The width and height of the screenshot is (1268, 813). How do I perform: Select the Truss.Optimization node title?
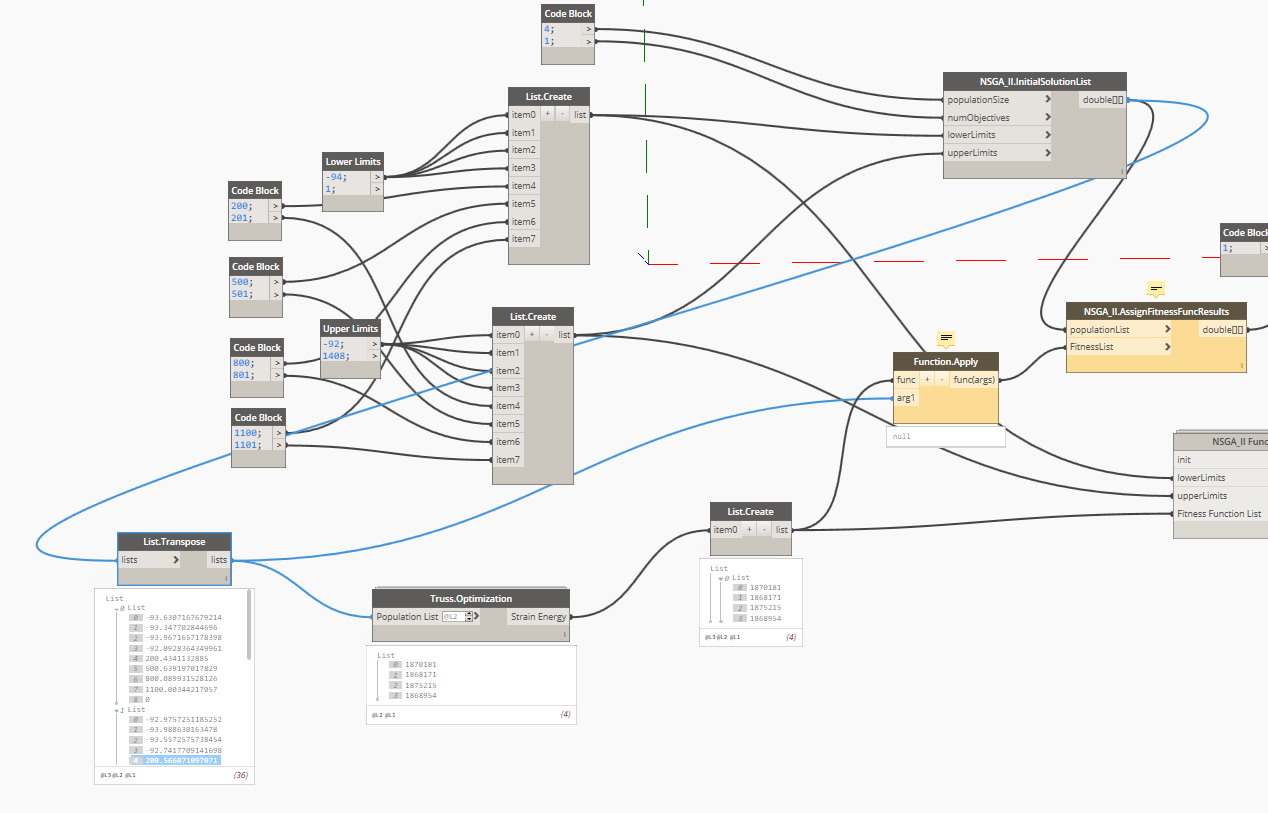click(x=471, y=598)
